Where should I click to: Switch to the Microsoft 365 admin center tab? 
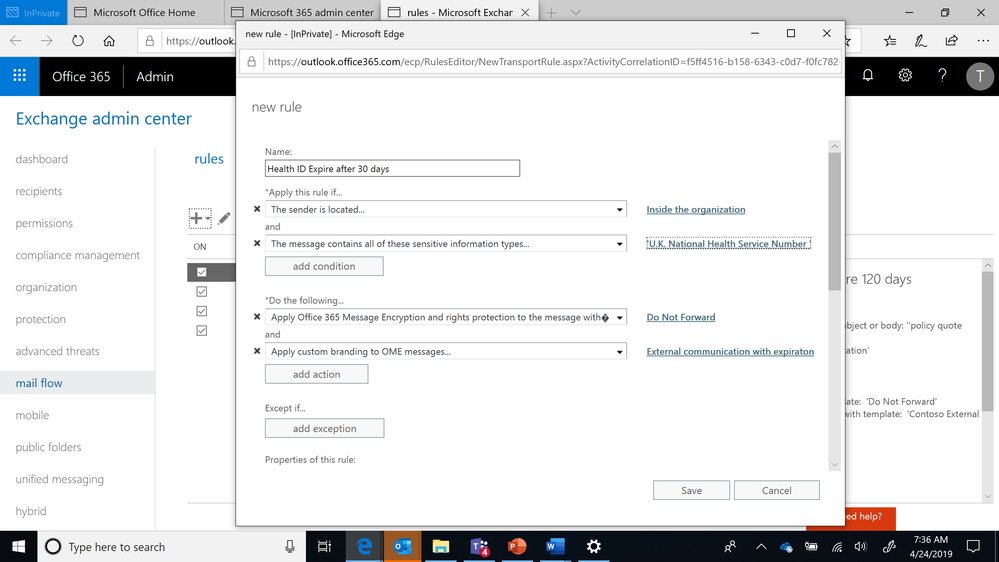303,12
